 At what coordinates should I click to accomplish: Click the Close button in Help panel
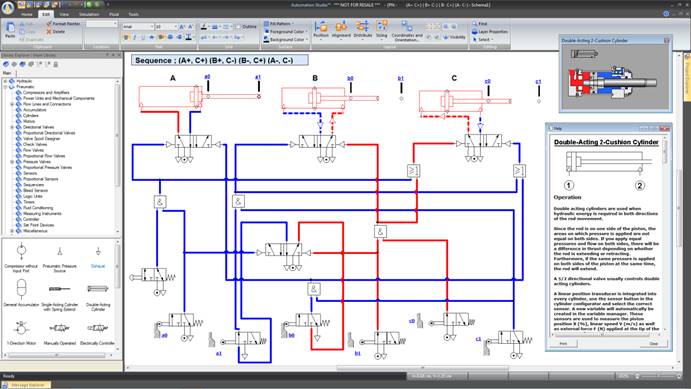[654, 343]
